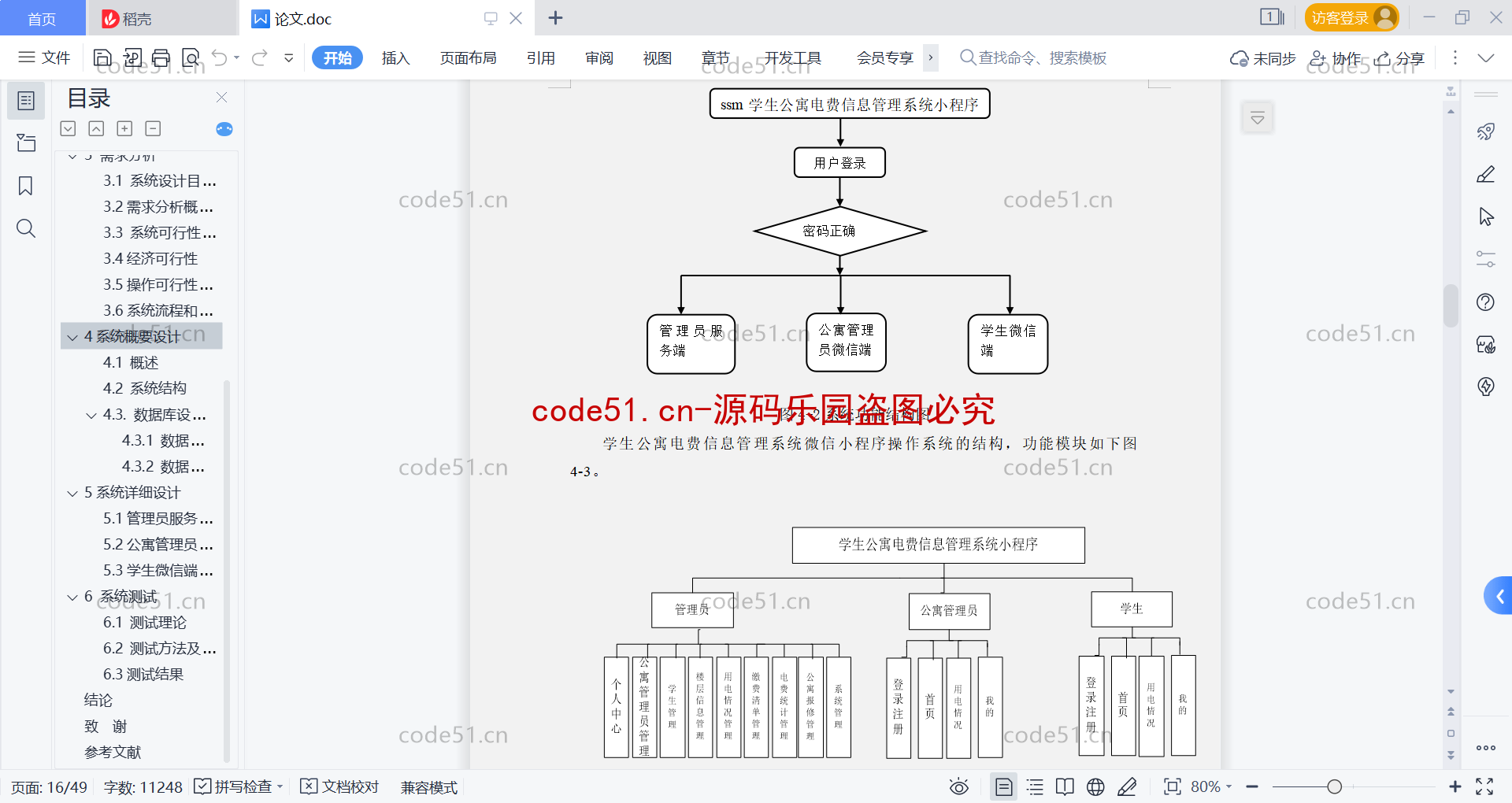Toggle the side panel layout button
The image size is (1512, 803).
coord(1271,17)
